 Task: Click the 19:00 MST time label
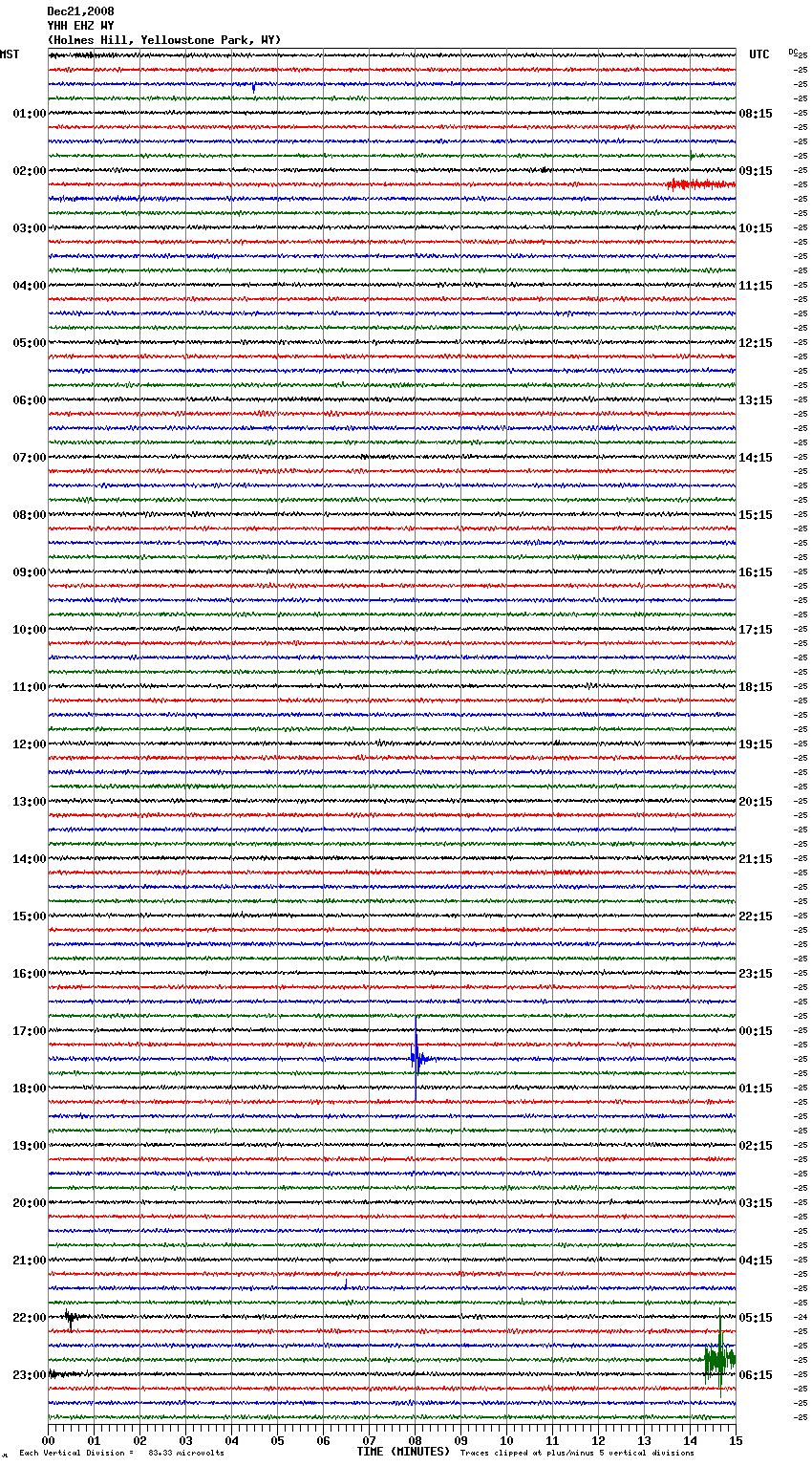[30, 1146]
